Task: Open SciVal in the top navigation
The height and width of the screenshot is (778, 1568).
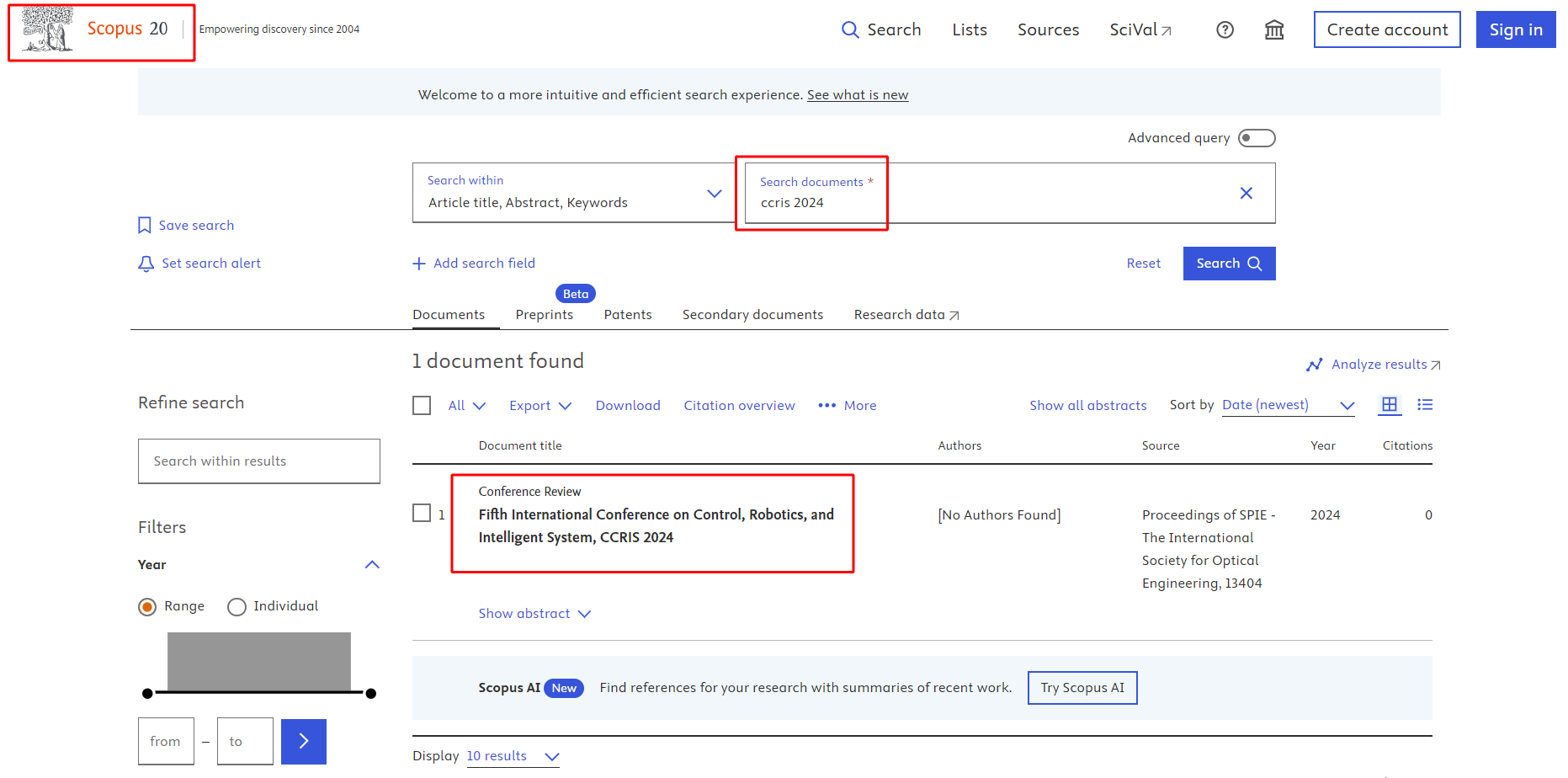Action: pos(1140,29)
